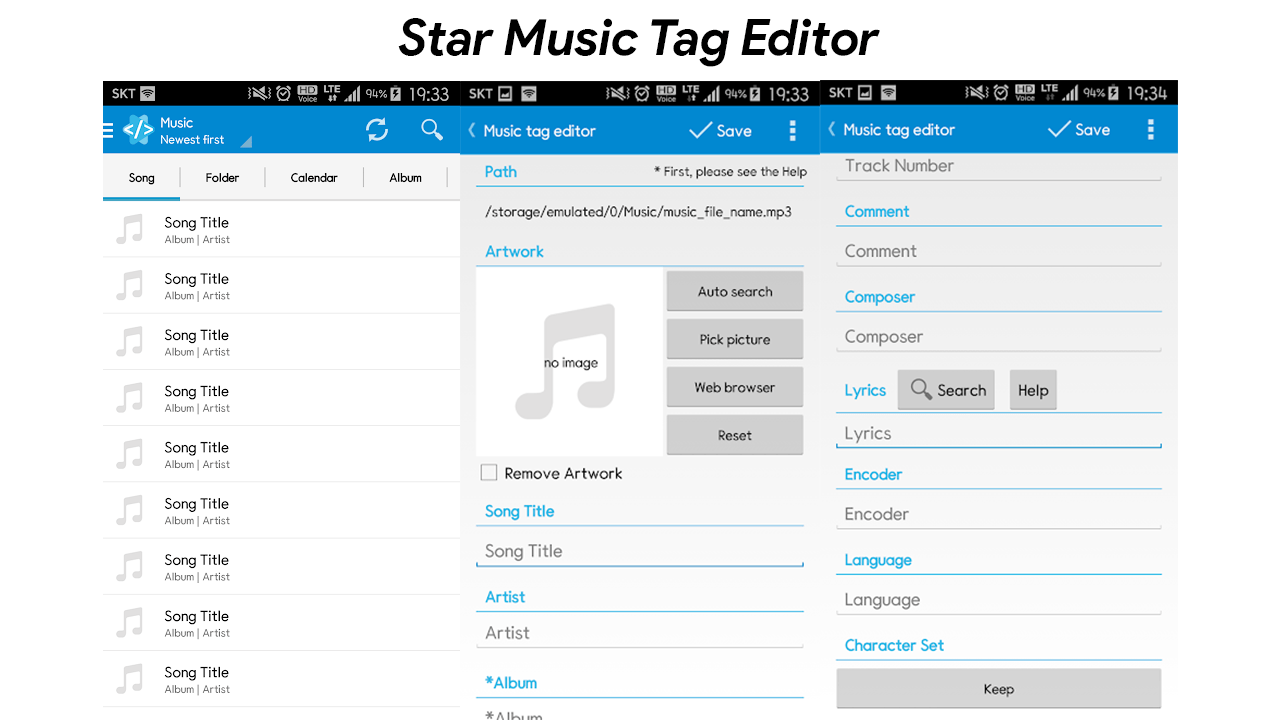The image size is (1280, 720).
Task: Tap the music note thumbnail of first song
Action: [128, 229]
